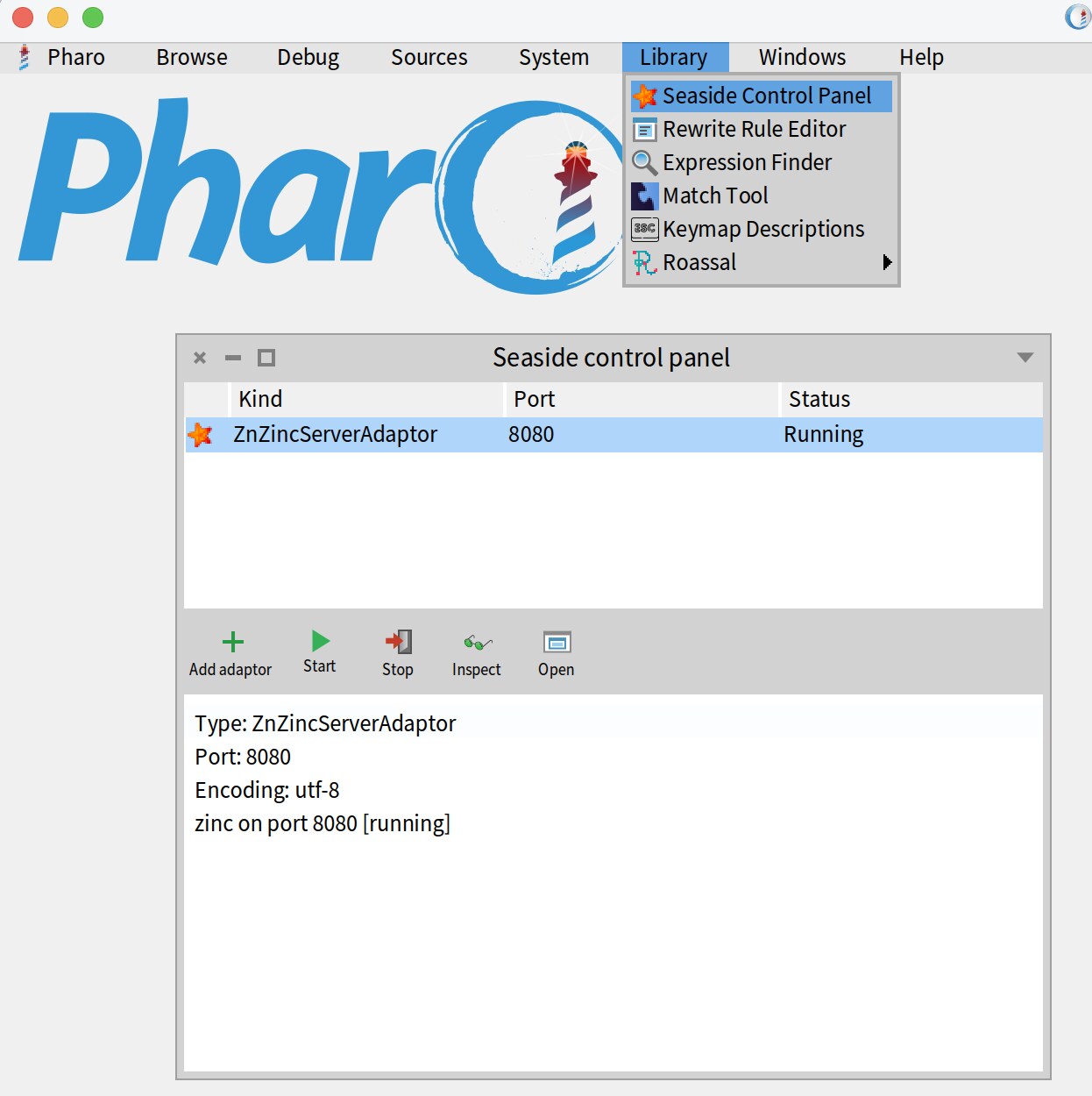Screen dimensions: 1092x1096
Task: Click the "Type: ZnZincServerAdaptor" line
Action: [325, 724]
